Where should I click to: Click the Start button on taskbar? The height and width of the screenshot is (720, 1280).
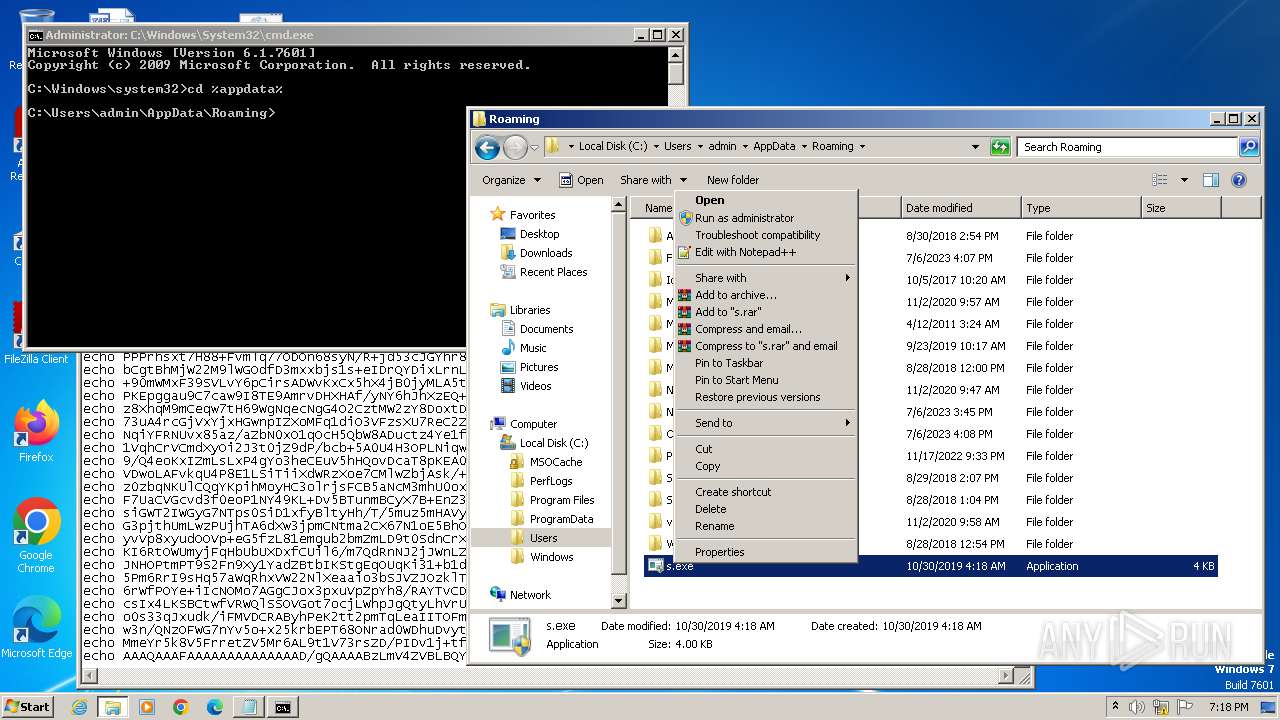click(x=28, y=706)
